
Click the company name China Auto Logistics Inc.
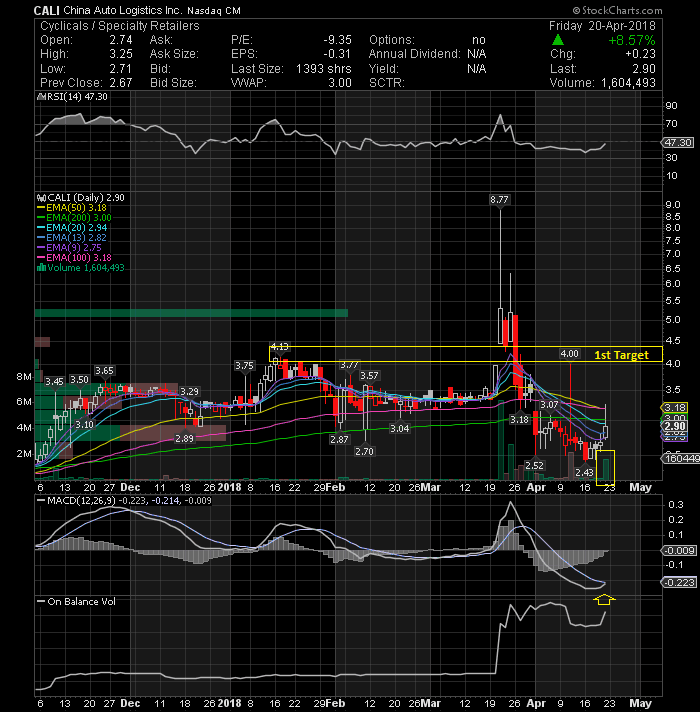tap(123, 10)
